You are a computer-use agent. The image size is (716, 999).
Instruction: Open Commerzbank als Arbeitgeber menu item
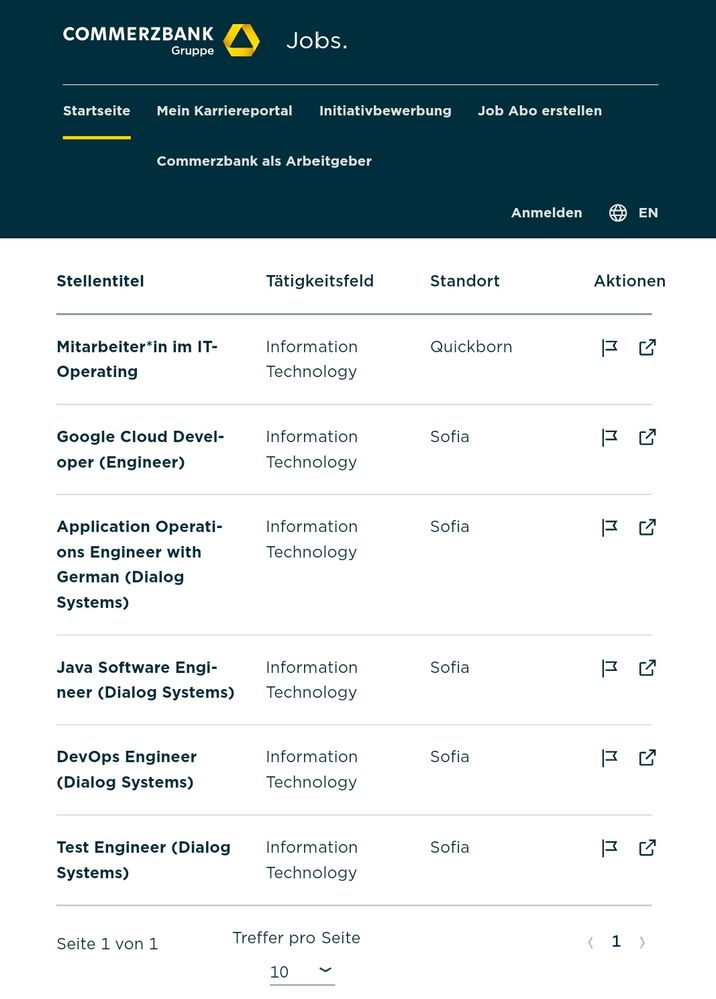pos(264,161)
